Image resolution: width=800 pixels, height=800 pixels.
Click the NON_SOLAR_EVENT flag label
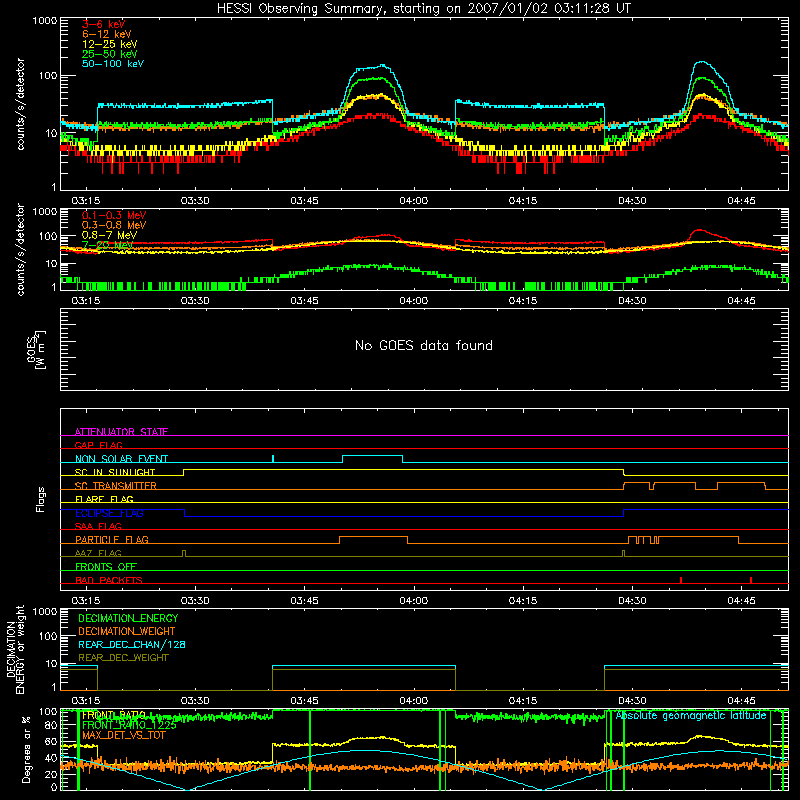[121, 459]
